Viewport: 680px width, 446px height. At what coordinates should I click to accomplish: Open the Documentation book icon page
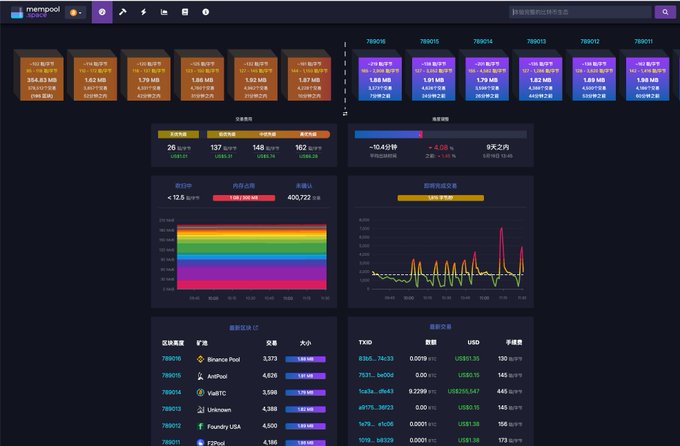pyautogui.click(x=185, y=12)
